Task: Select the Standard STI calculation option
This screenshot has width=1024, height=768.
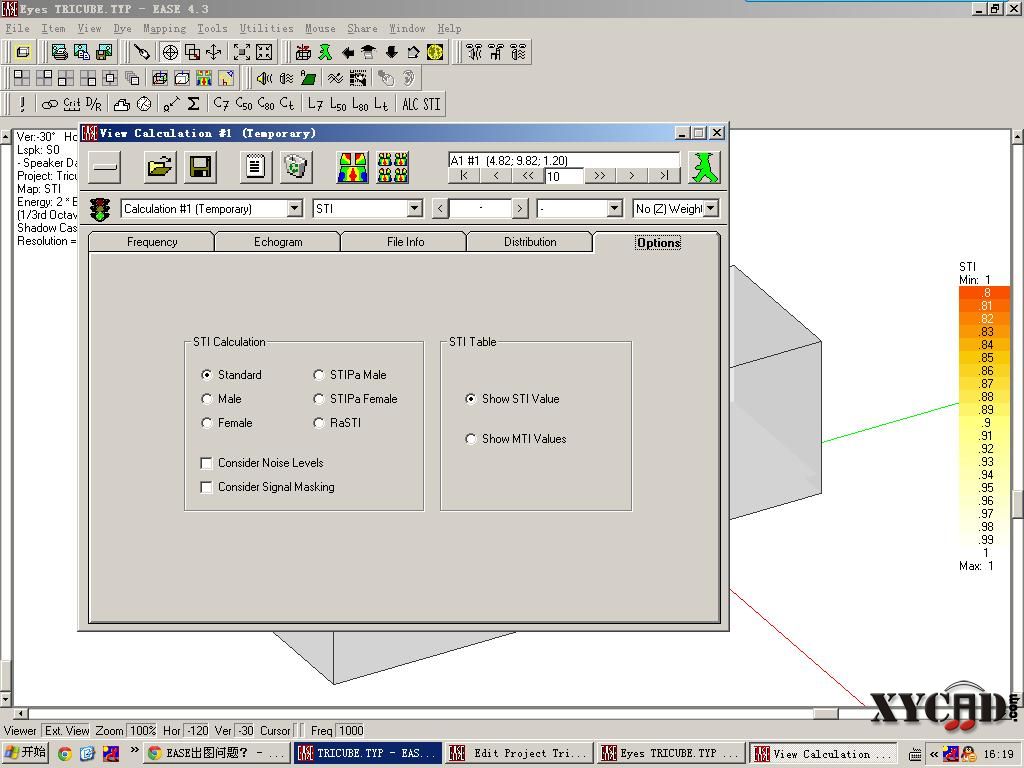Action: coord(232,375)
